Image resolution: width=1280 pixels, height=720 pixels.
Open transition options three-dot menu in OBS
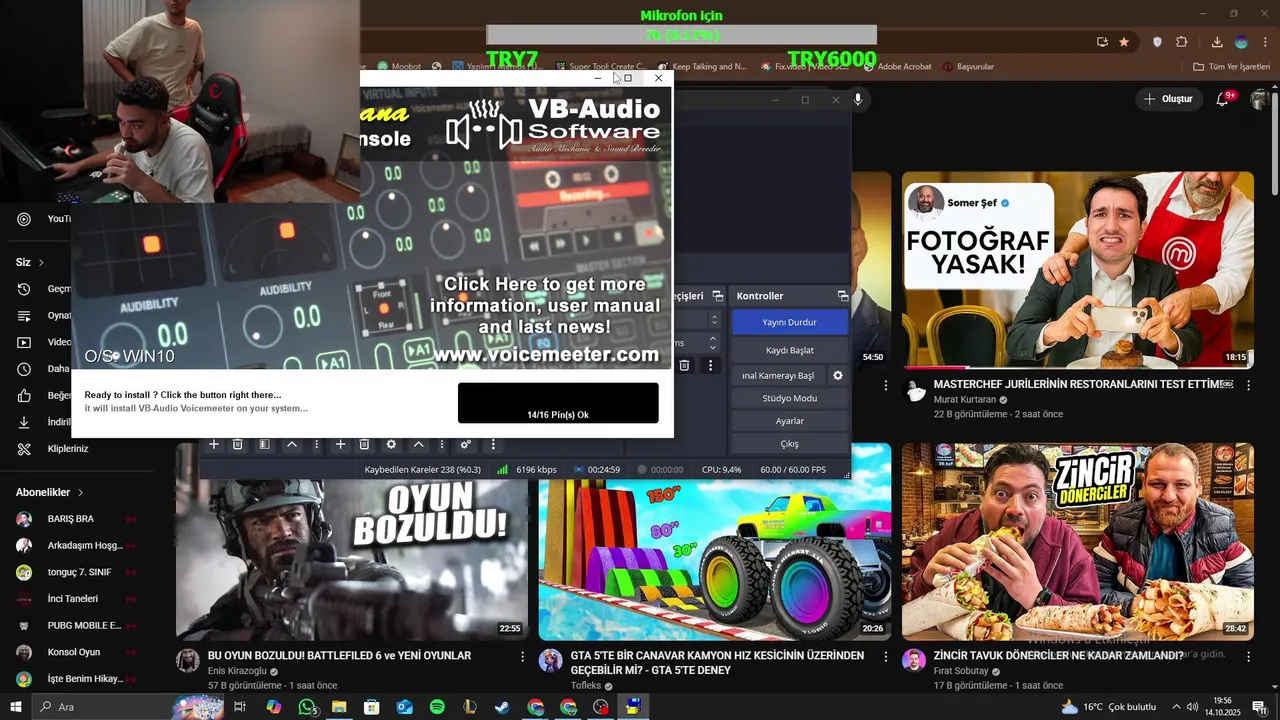(x=711, y=366)
